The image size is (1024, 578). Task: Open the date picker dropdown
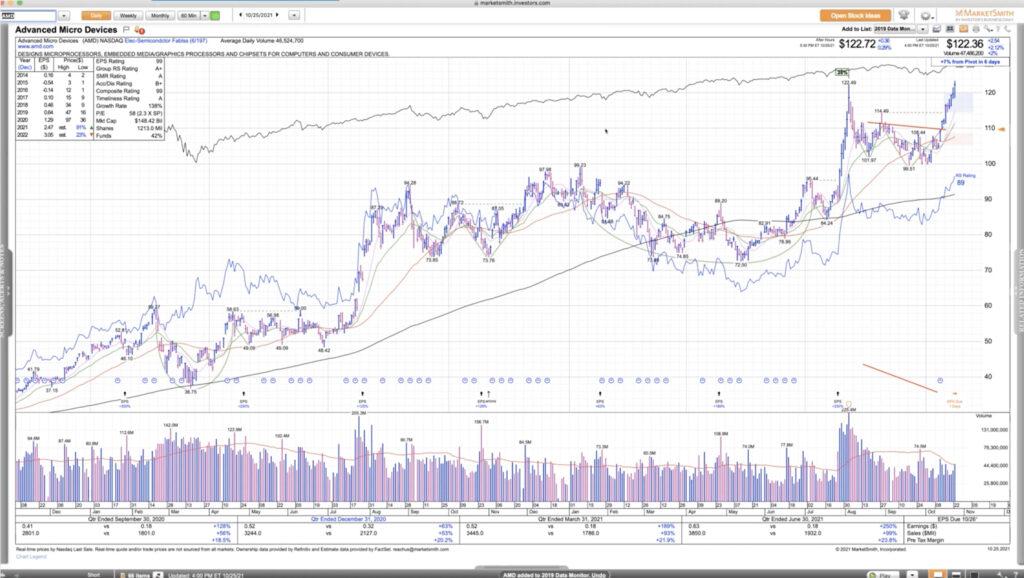pyautogui.click(x=294, y=15)
